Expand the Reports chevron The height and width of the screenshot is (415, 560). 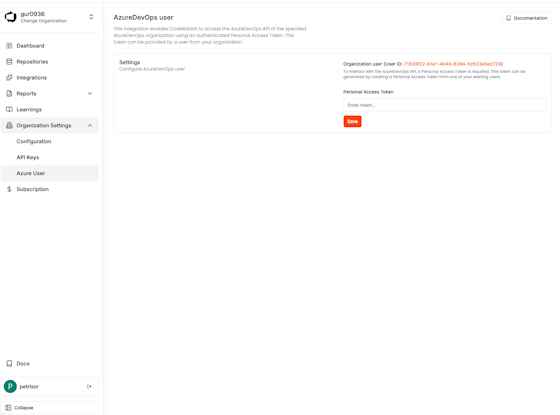[90, 94]
